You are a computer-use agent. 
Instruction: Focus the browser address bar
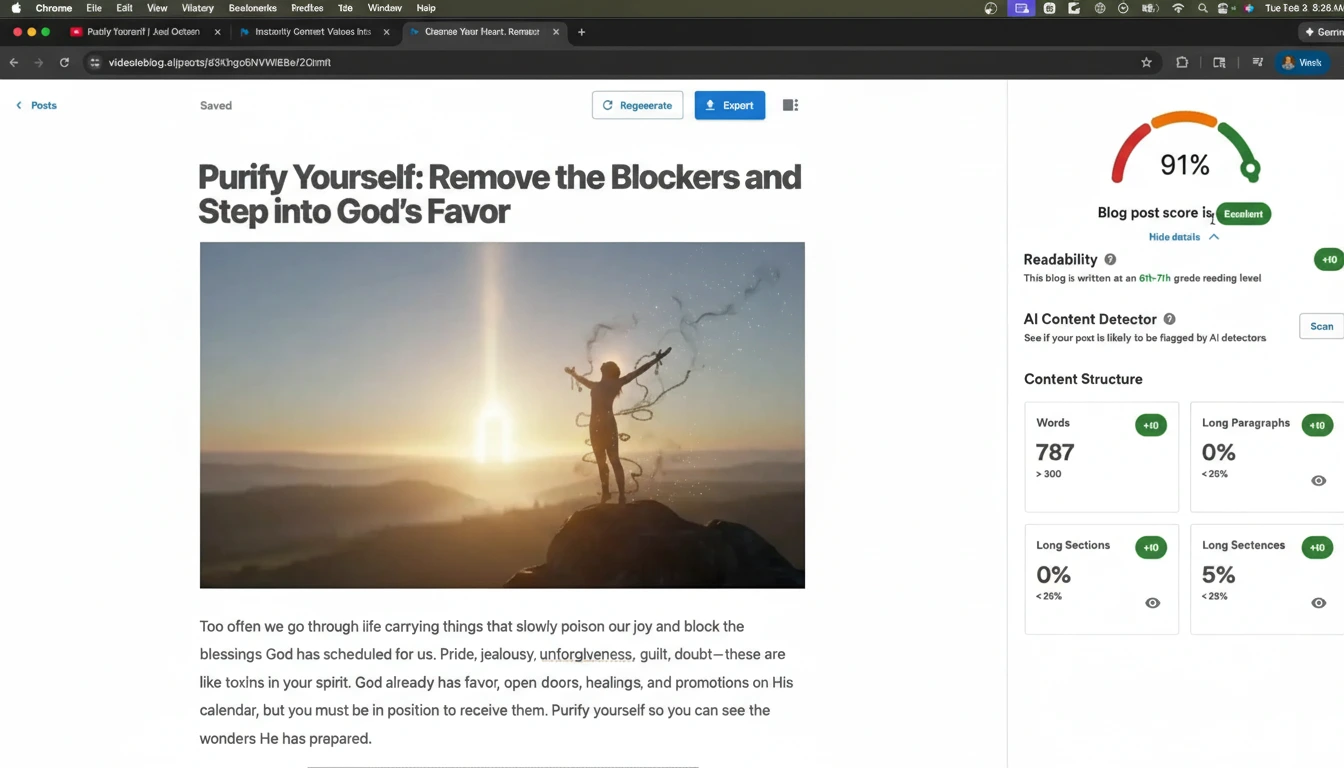pyautogui.click(x=620, y=62)
